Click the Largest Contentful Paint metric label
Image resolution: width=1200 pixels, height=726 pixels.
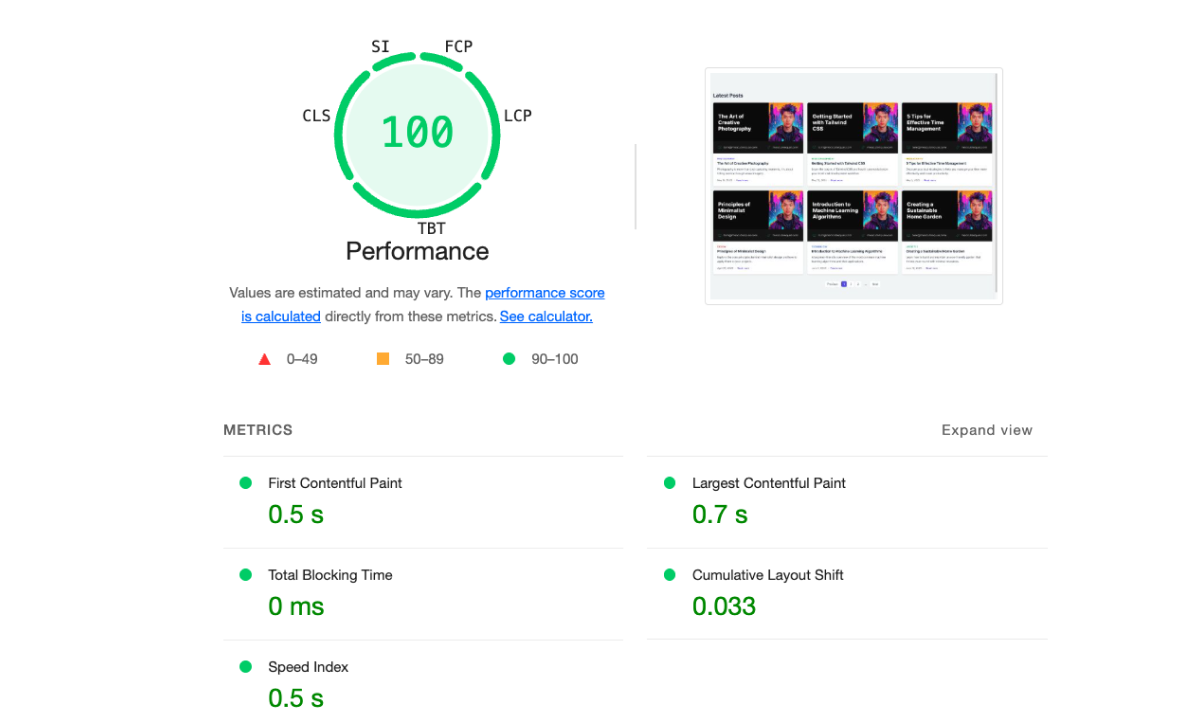[x=769, y=483]
